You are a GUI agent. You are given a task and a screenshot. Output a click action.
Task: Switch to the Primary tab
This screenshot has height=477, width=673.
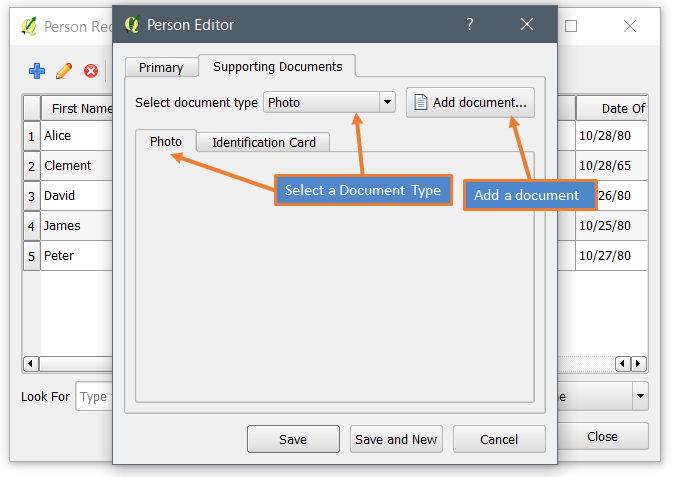161,67
